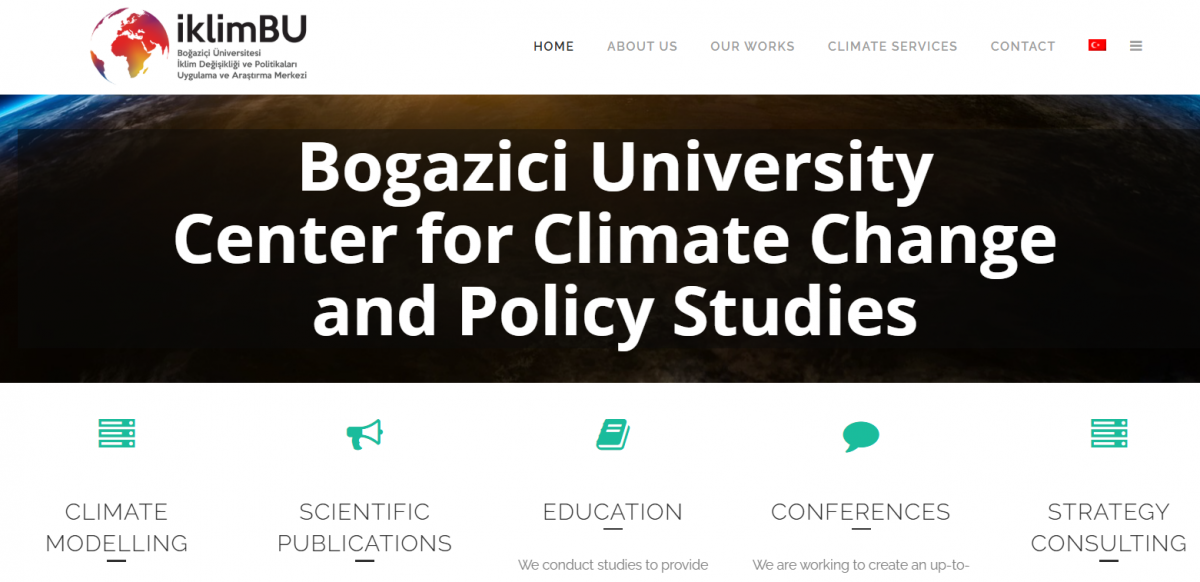This screenshot has height=582, width=1200.
Task: Click the Bogazici University hero banner title
Action: 615,239
